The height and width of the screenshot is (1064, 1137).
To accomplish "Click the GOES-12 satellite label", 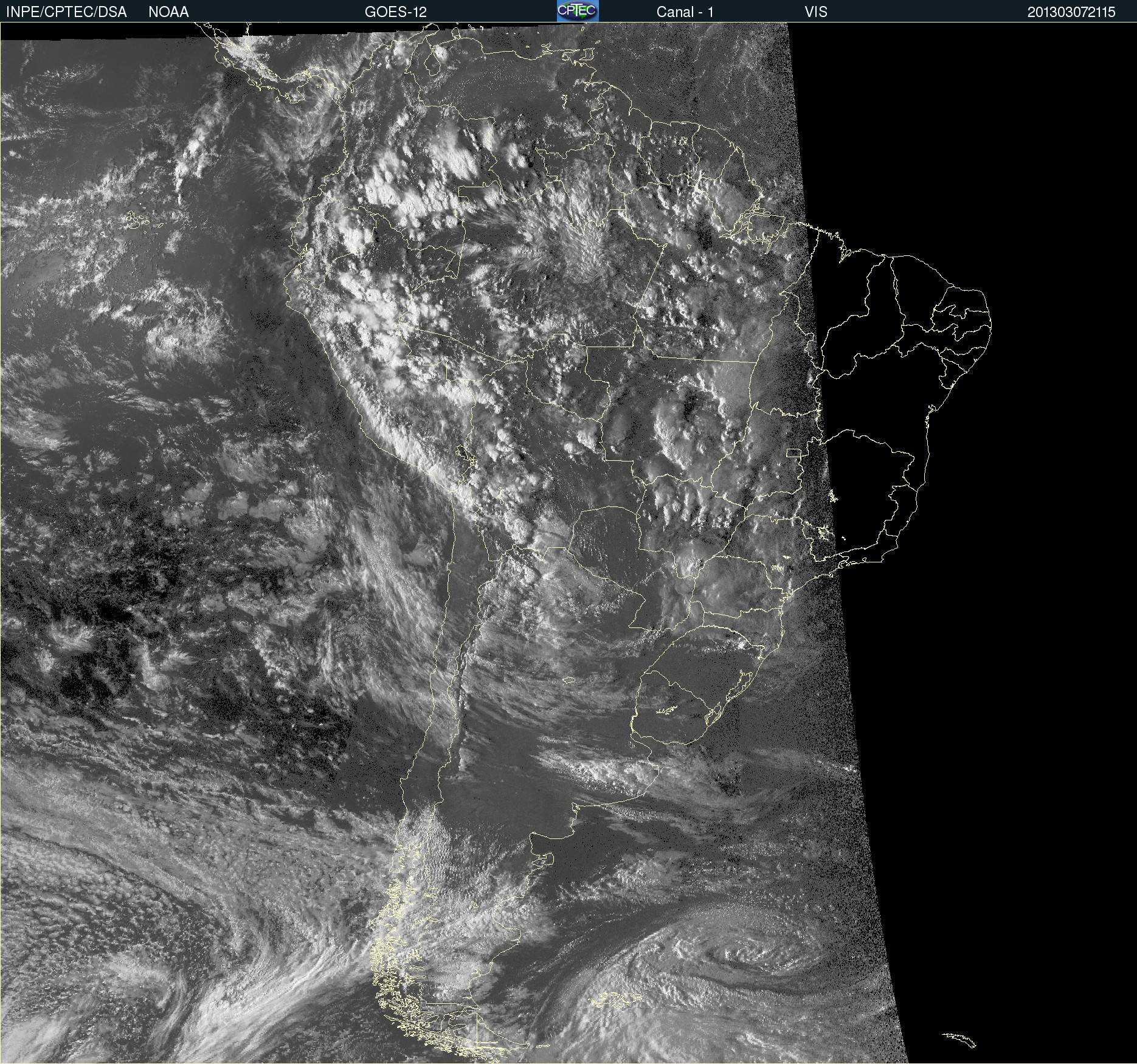I will click(x=396, y=12).
